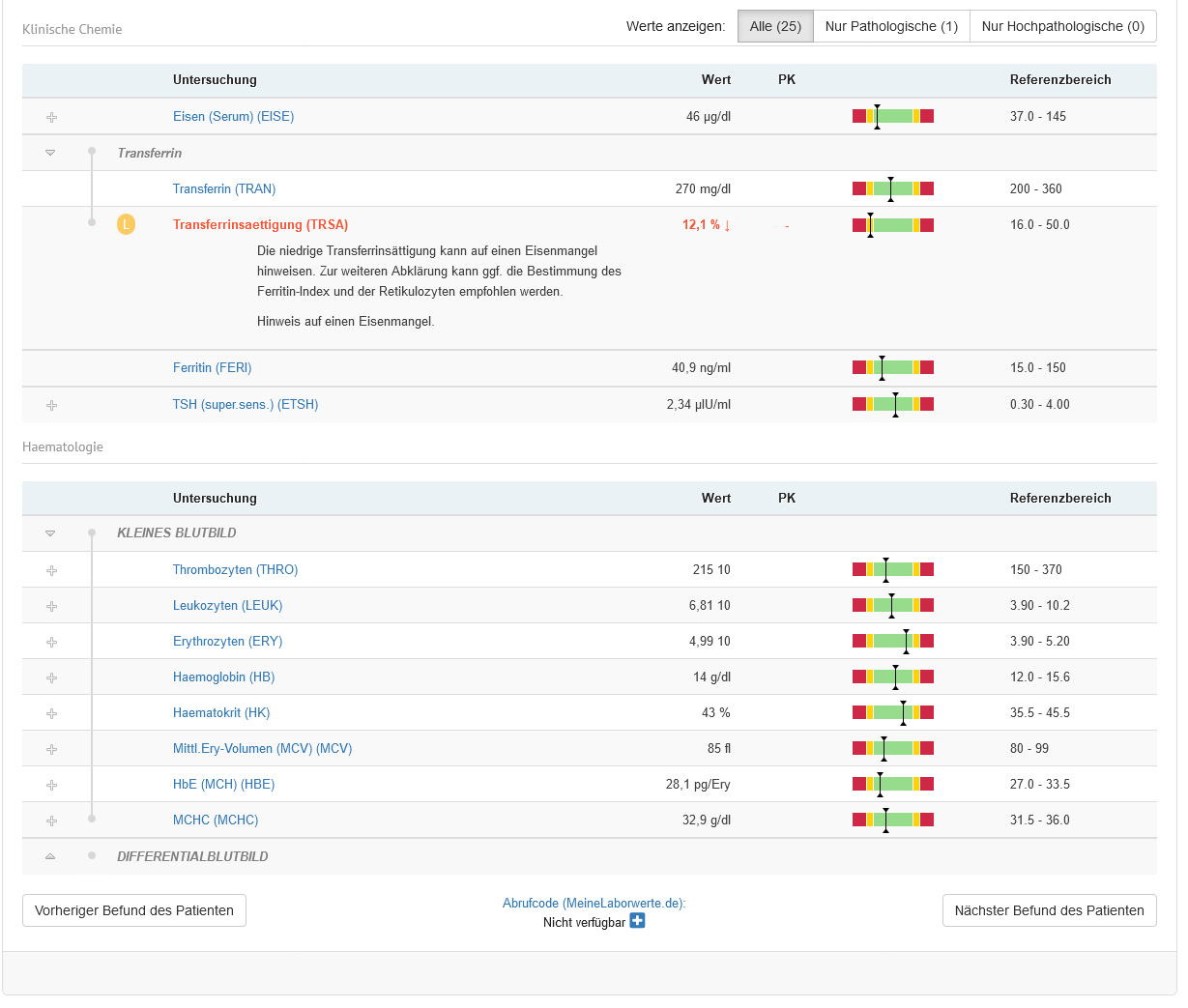Image resolution: width=1188 pixels, height=1008 pixels.
Task: Click the orange L badge for Transferrinsaettigung
Action: point(126,225)
